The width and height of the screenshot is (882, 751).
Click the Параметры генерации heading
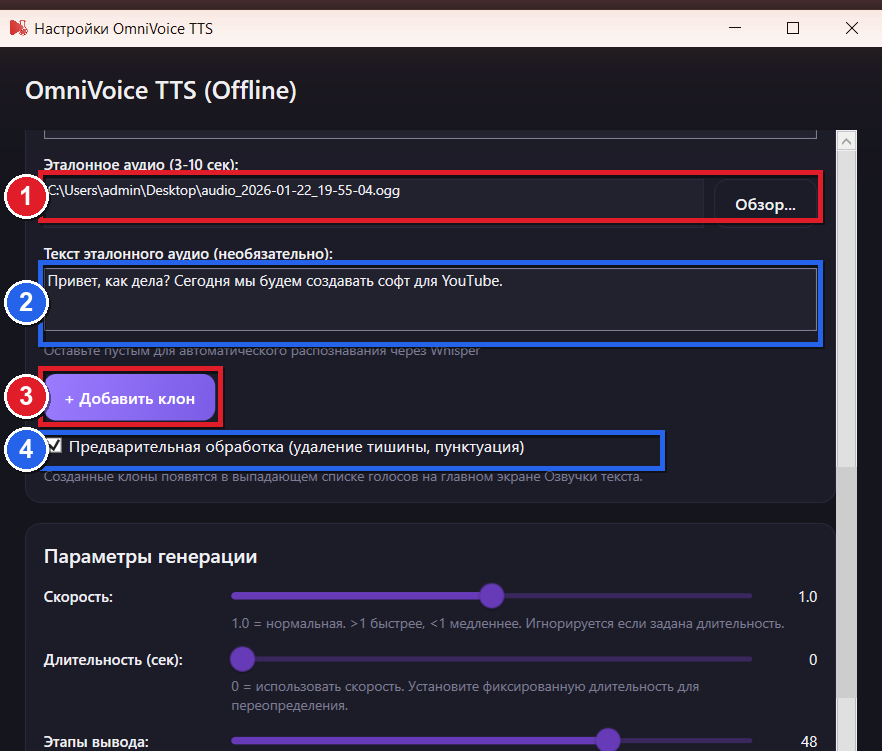click(150, 556)
